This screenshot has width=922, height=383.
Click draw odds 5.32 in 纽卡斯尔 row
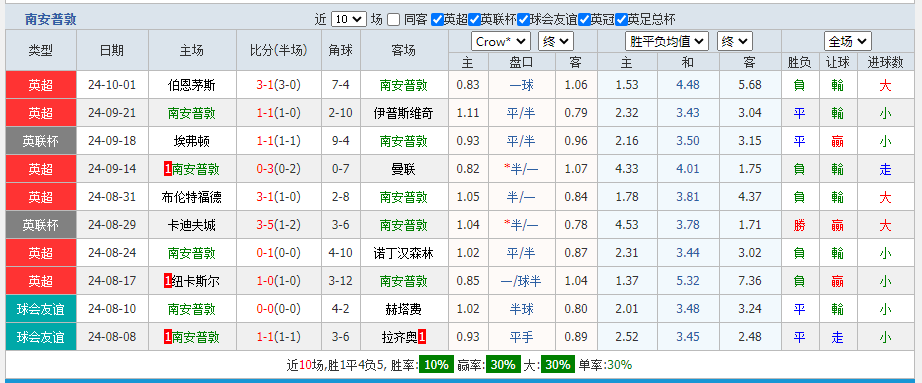coord(688,281)
